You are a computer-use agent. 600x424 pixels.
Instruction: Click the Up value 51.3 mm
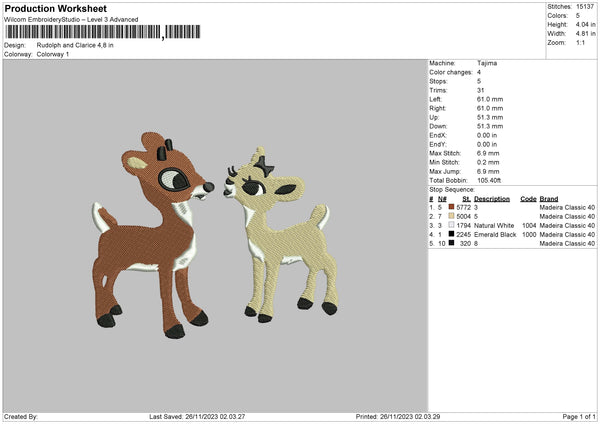(490, 117)
